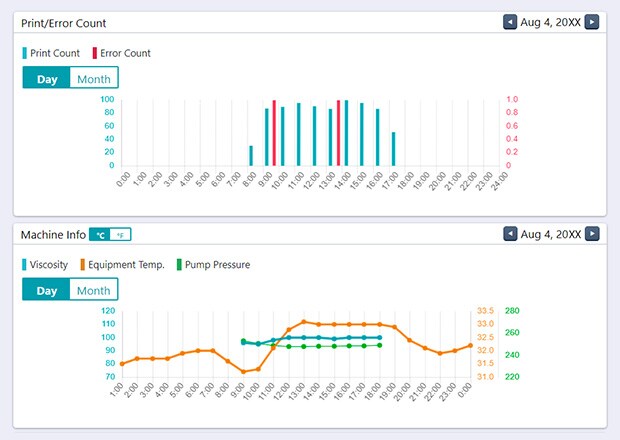Screen dimensions: 620x440
Task: Switch Print/Error Count chart to Month
Action: click(94, 79)
